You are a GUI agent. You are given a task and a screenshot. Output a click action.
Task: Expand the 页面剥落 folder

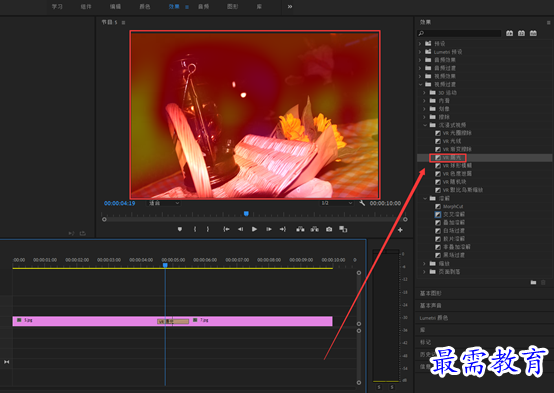[x=424, y=272]
